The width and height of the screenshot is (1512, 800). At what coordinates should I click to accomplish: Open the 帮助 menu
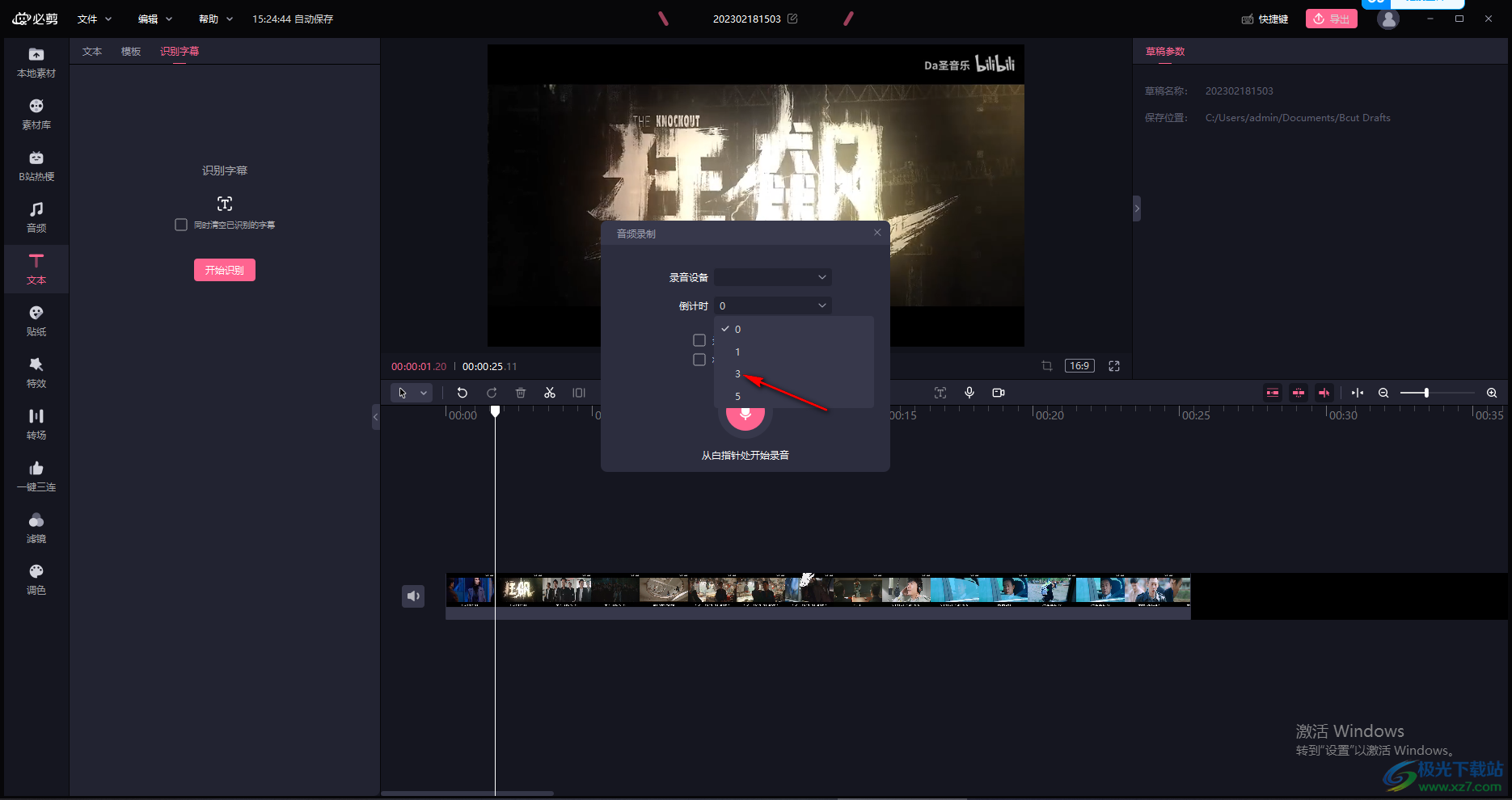216,19
